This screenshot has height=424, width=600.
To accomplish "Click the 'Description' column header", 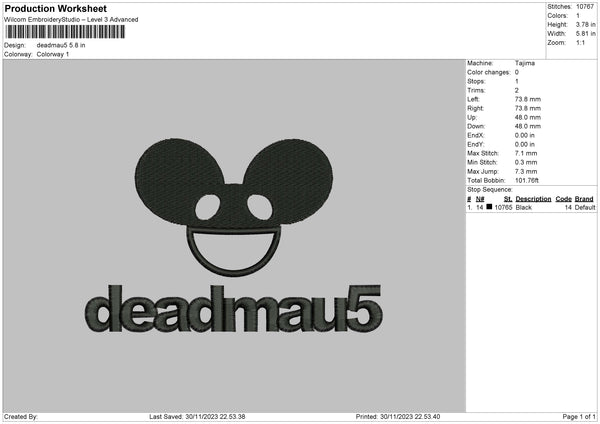I will coord(533,199).
